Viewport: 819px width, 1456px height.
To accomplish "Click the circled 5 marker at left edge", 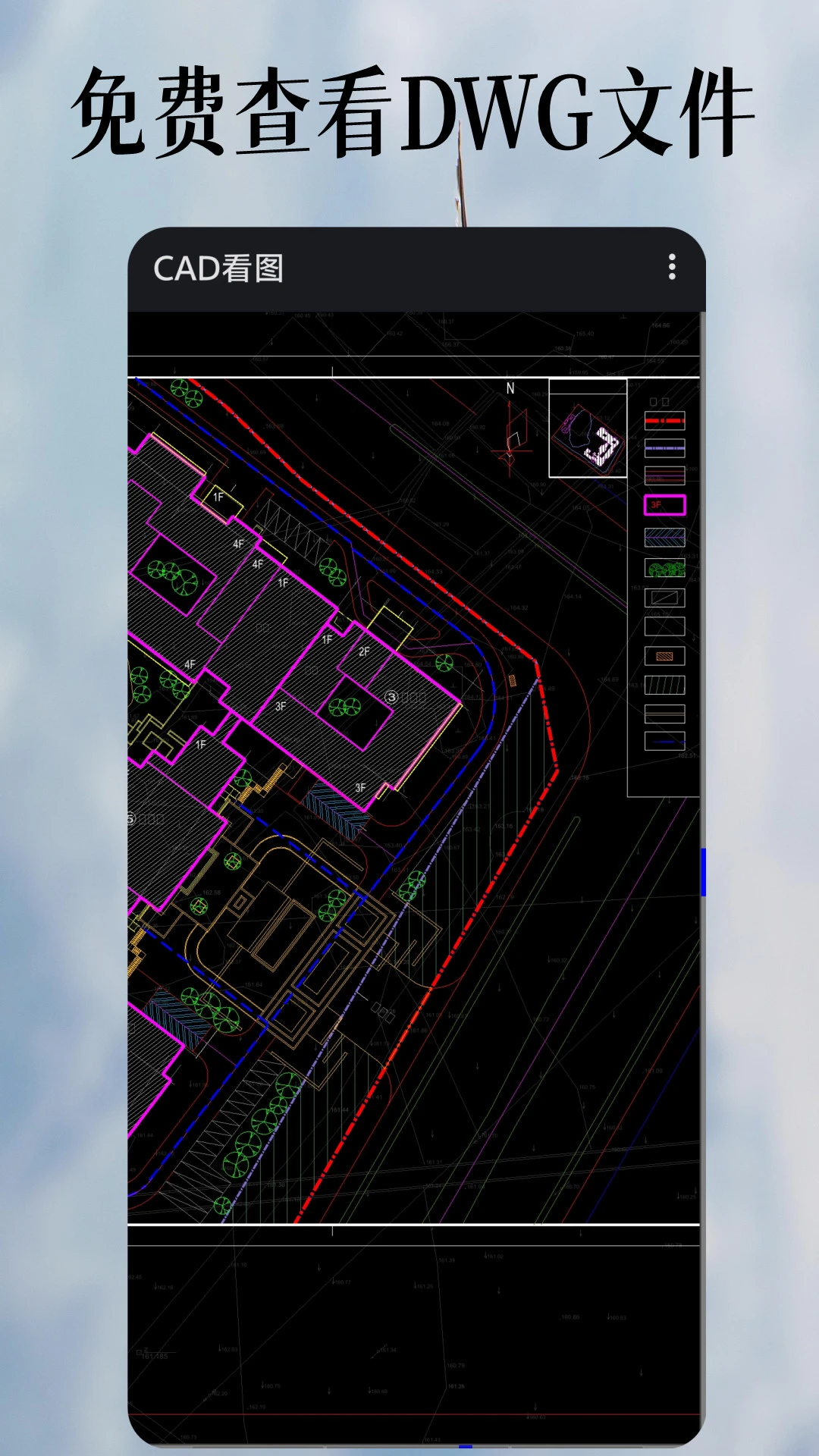I will [x=131, y=818].
